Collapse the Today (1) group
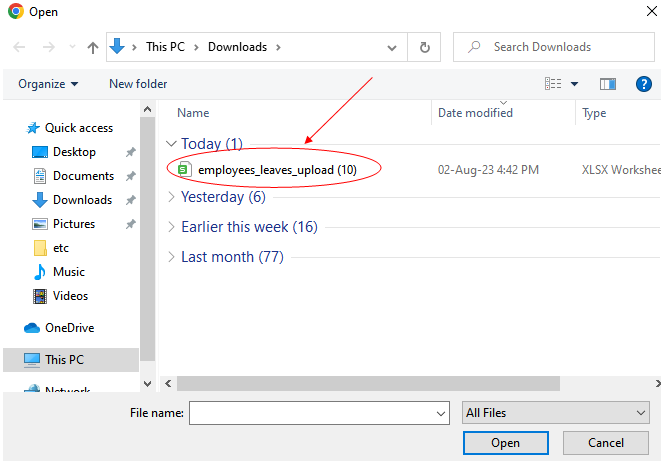The image size is (661, 461). point(171,144)
